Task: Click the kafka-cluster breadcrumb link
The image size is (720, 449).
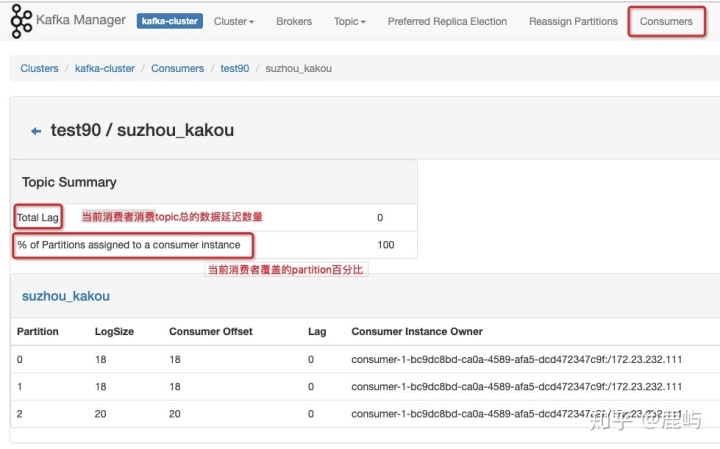Action: [x=105, y=68]
